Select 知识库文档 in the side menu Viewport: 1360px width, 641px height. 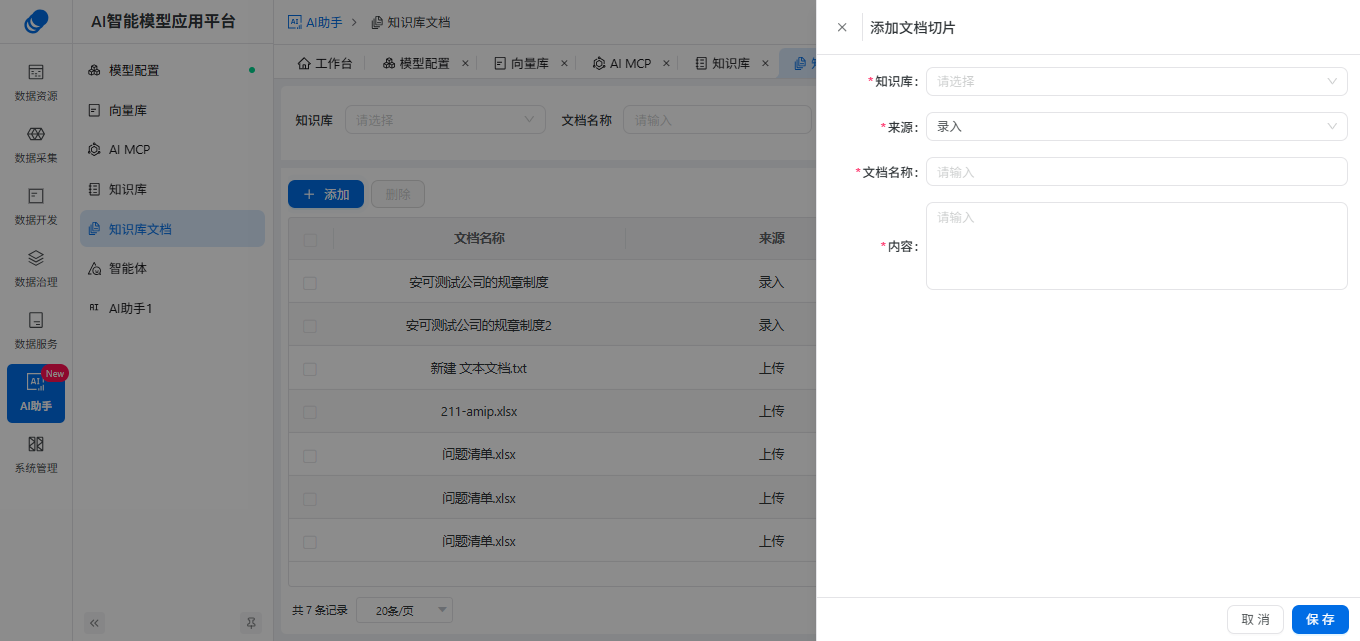[x=172, y=229]
